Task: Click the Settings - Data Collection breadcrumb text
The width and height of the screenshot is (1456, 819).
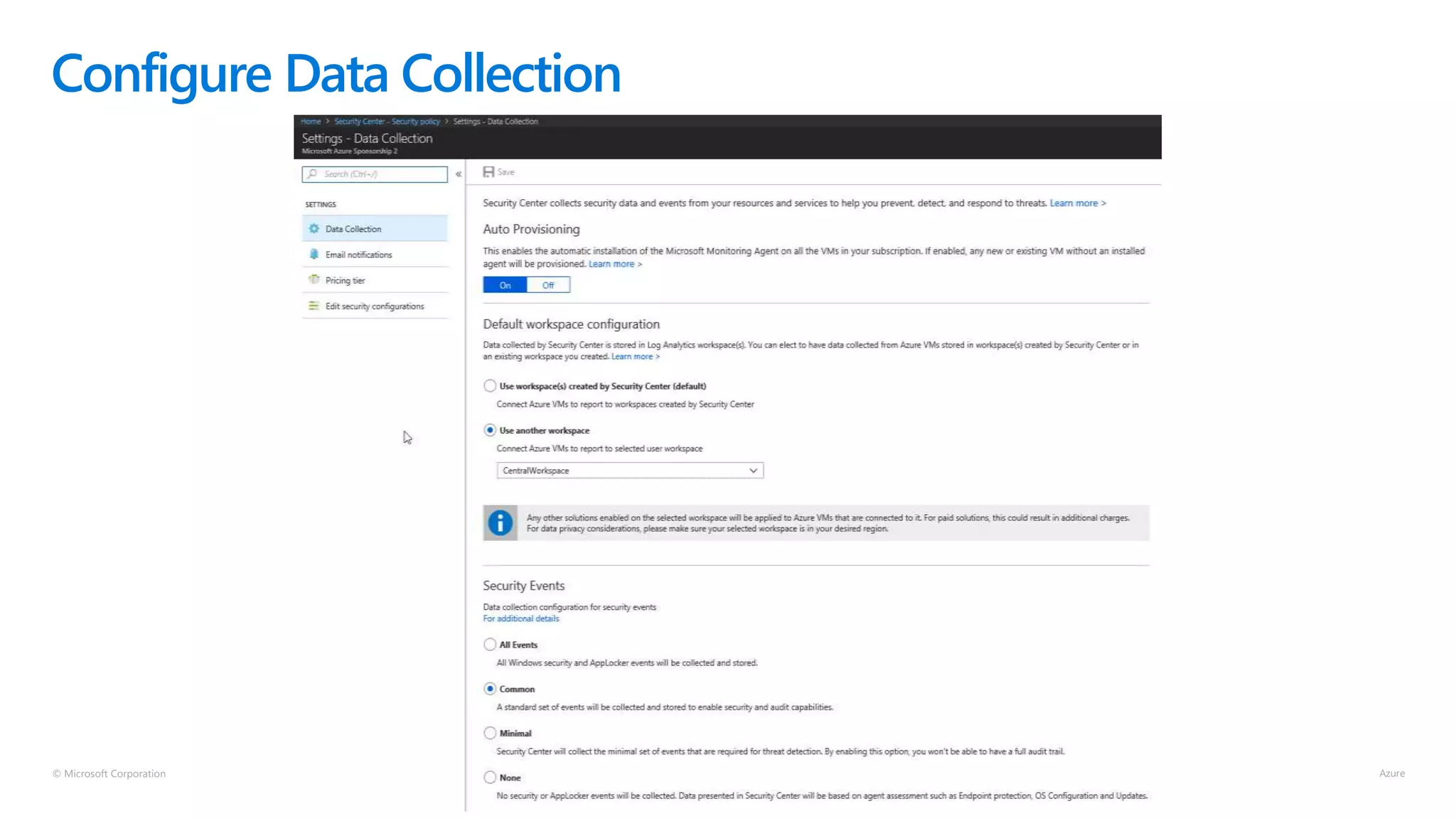Action: coord(496,122)
